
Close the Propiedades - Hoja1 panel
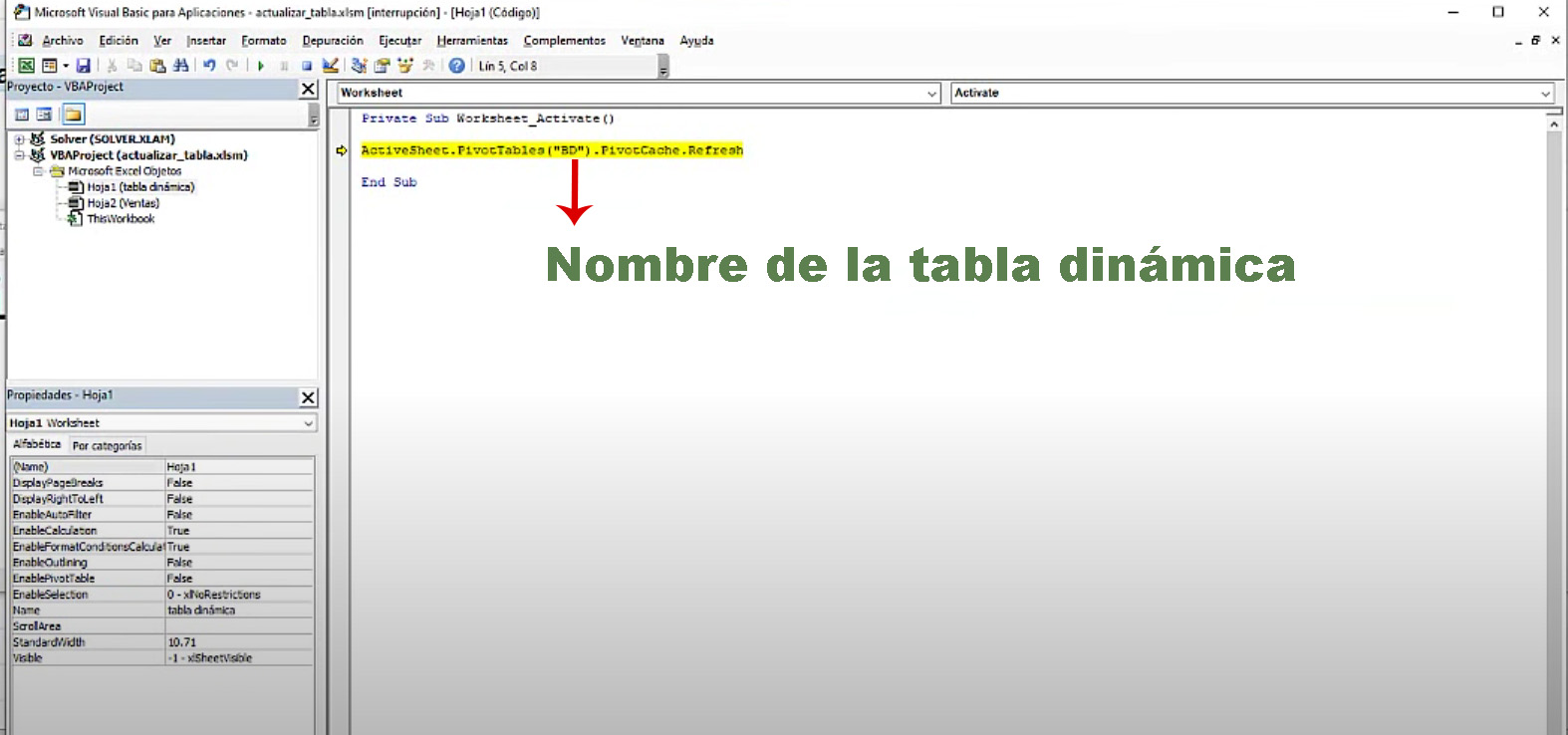coord(308,397)
